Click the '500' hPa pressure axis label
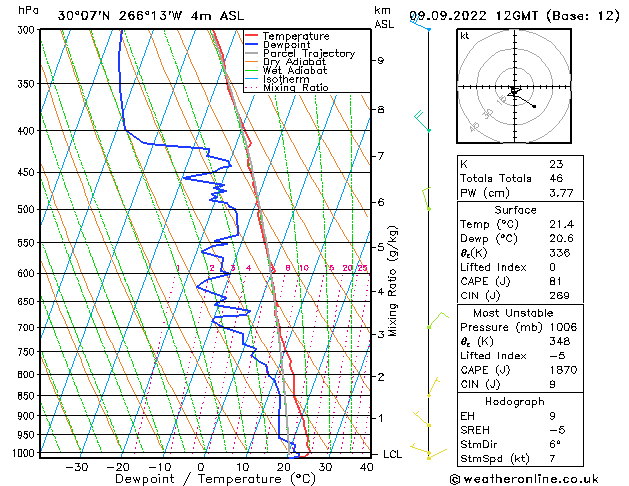 pyautogui.click(x=28, y=210)
